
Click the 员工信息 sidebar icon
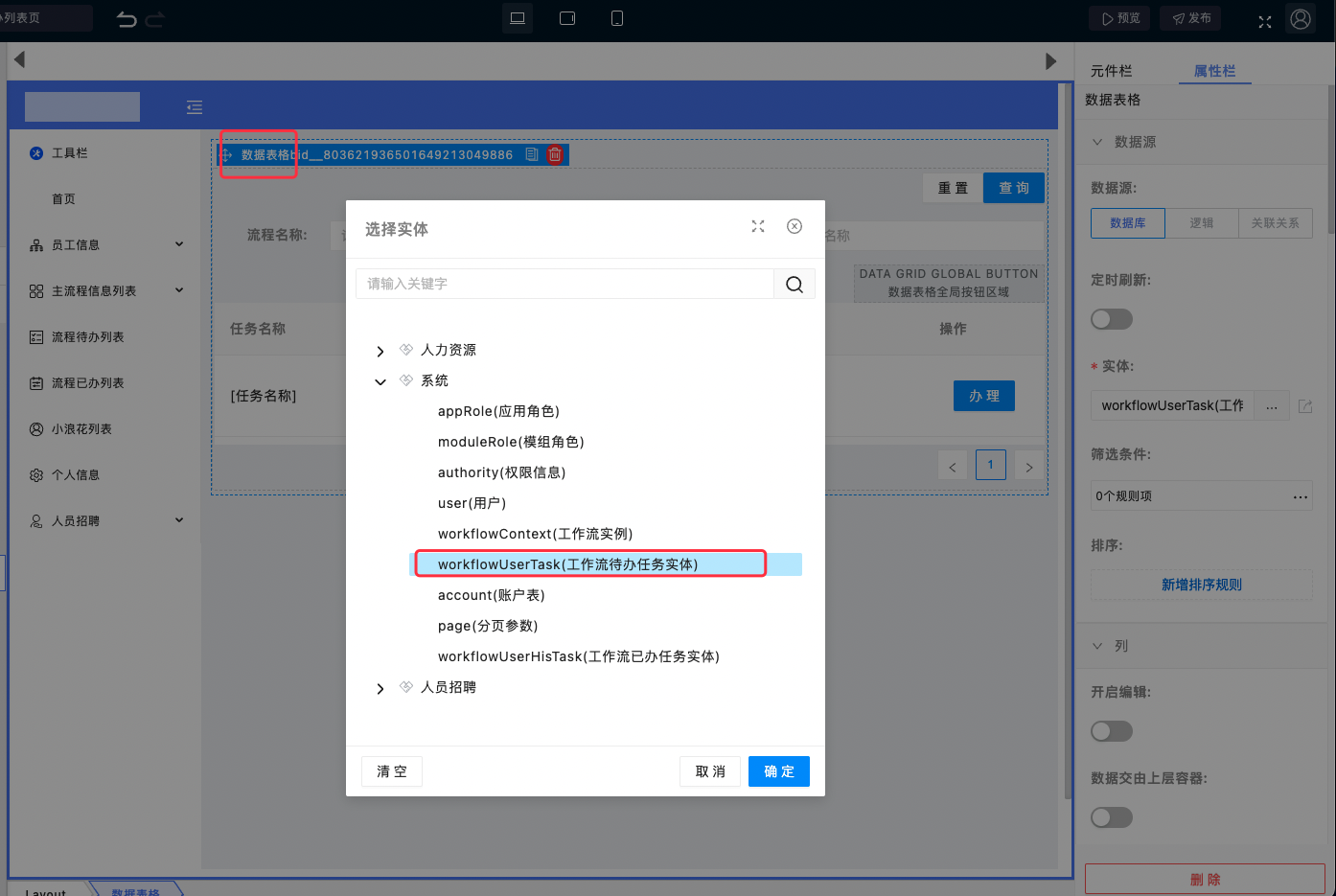36,245
